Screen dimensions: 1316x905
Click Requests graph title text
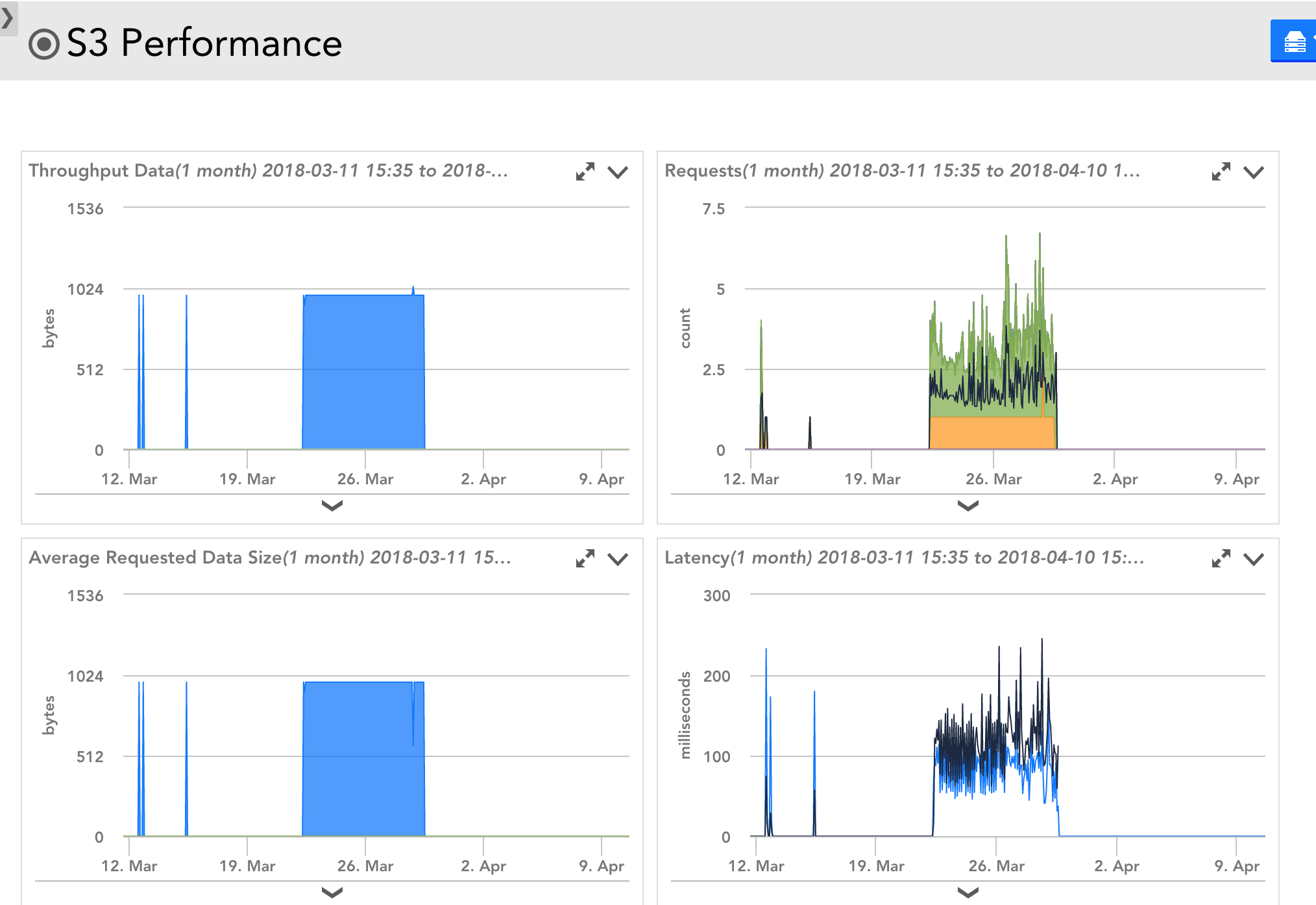(x=902, y=171)
